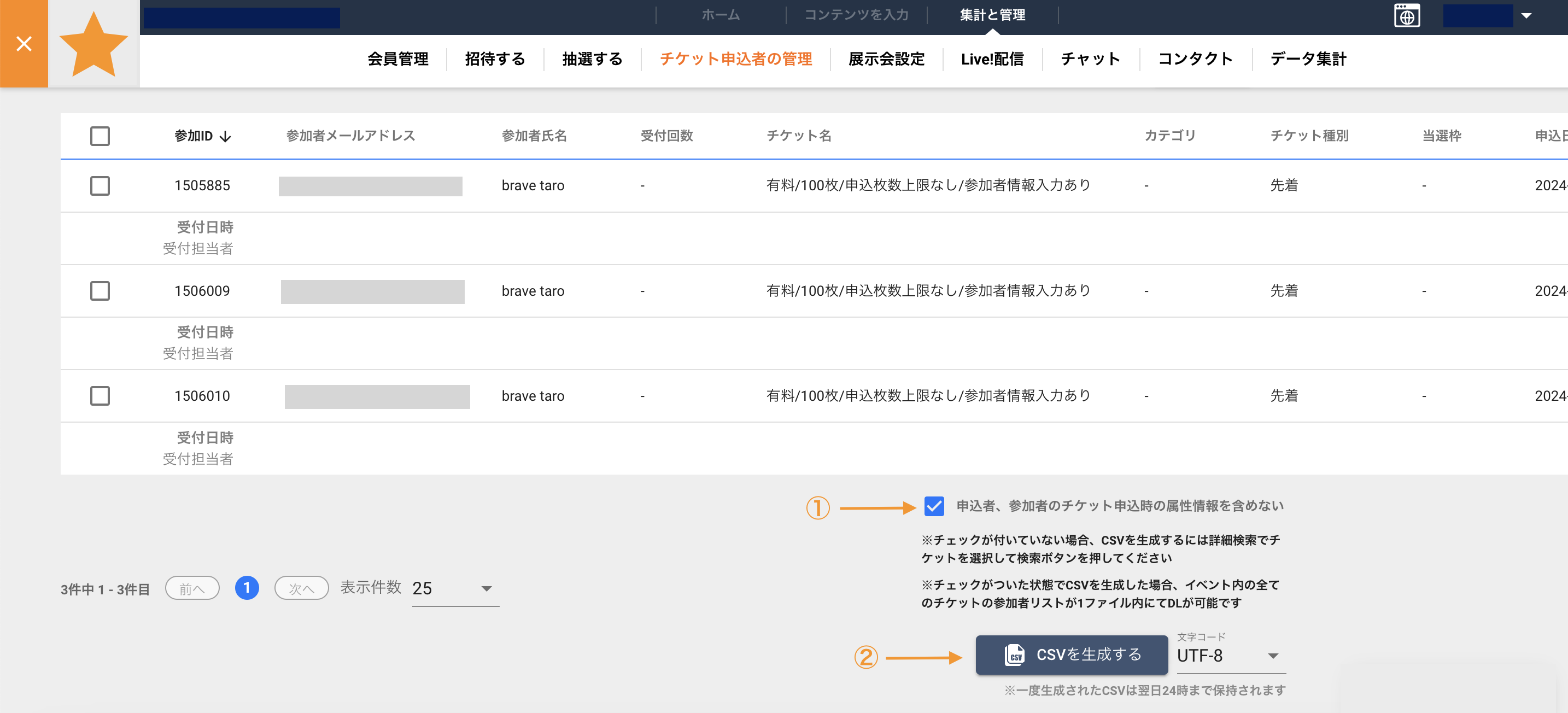Click participant ID 1506010

pyautogui.click(x=202, y=396)
